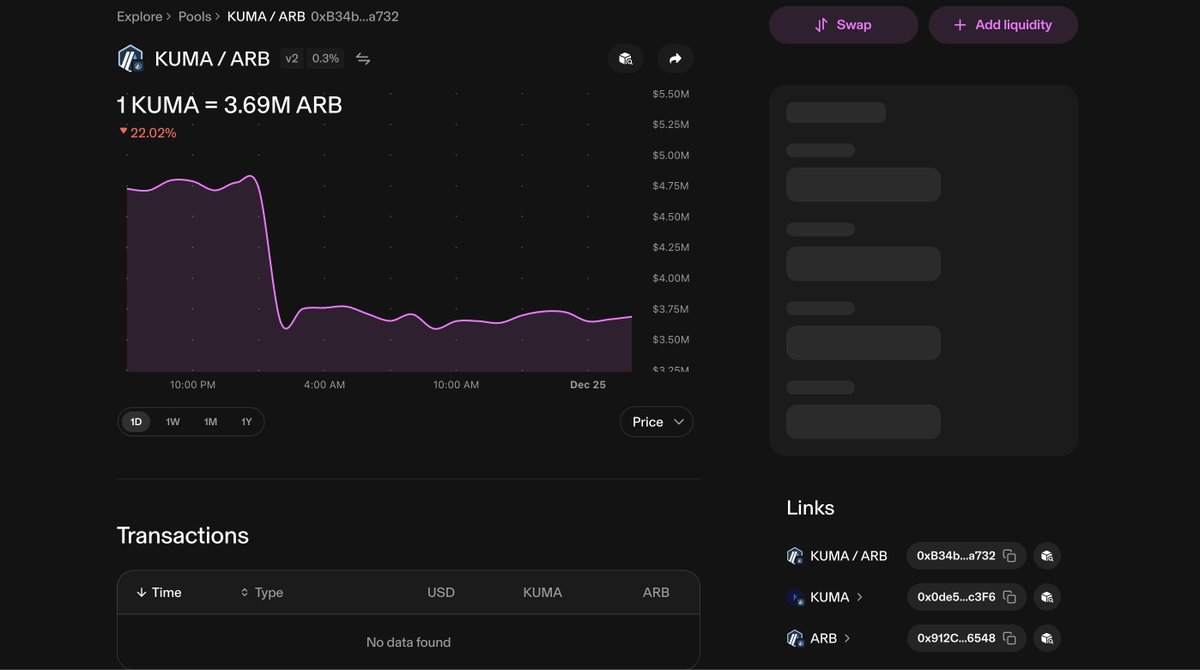Viewport: 1200px width, 670px height.
Task: Click ARB token icon in Links
Action: pos(795,638)
